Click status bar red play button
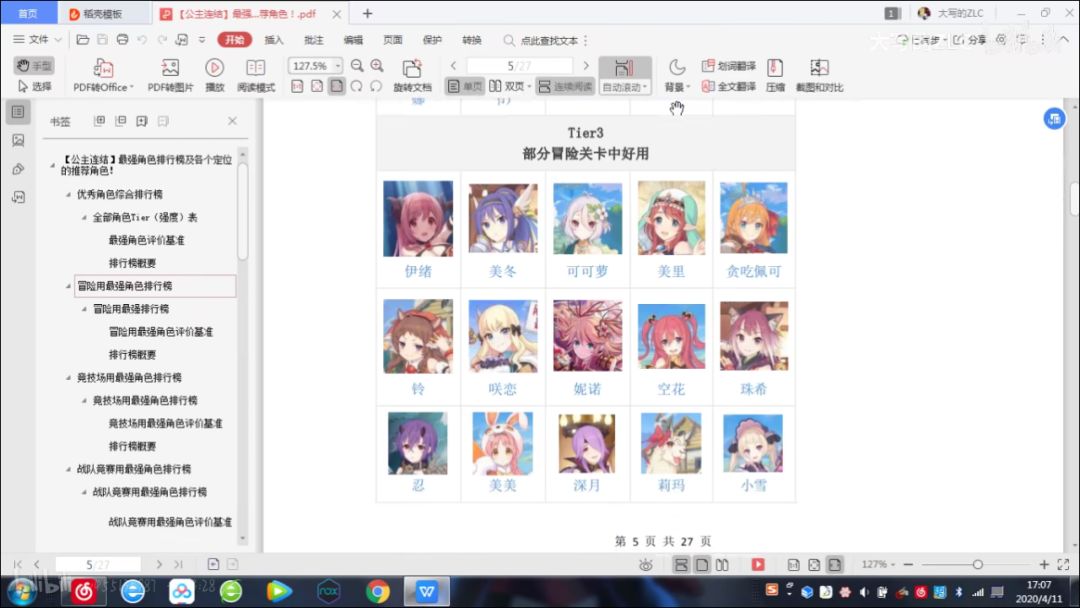 click(x=758, y=565)
